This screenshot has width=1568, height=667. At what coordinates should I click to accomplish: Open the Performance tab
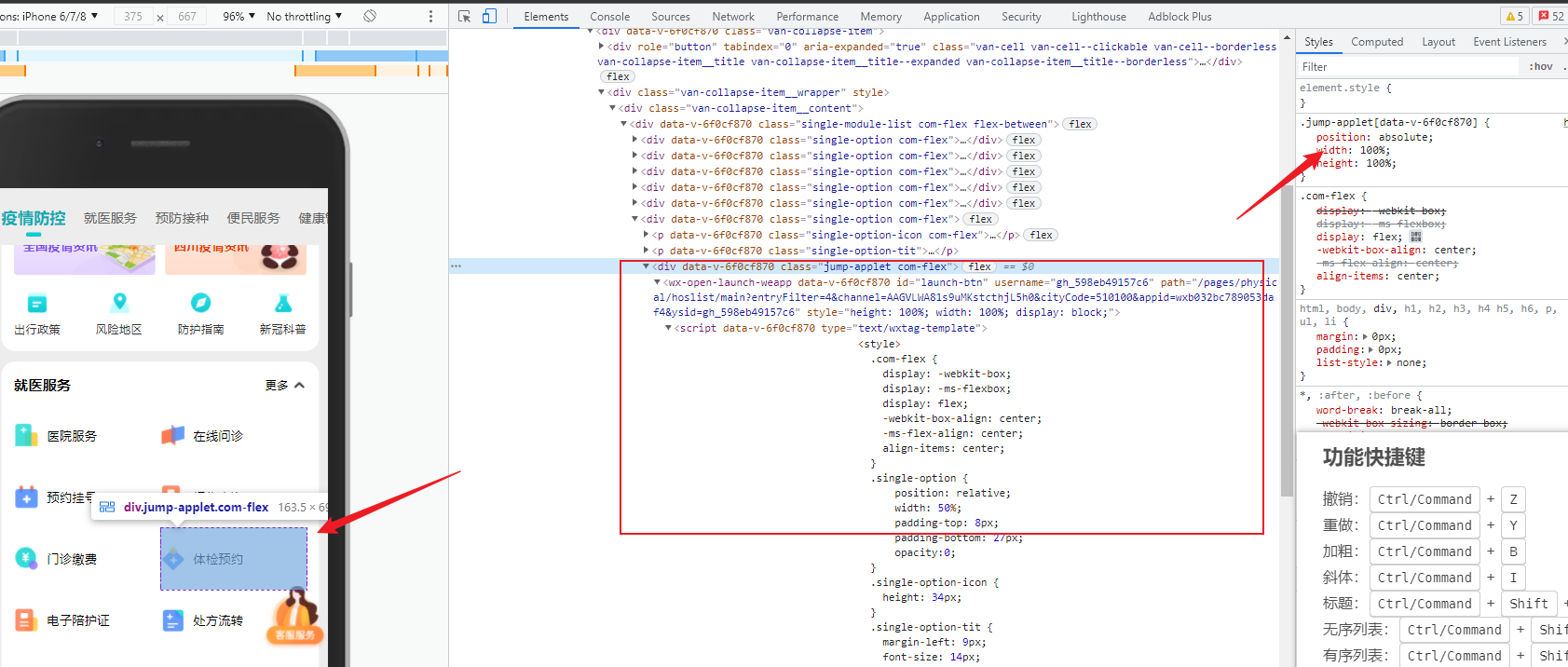pyautogui.click(x=808, y=16)
